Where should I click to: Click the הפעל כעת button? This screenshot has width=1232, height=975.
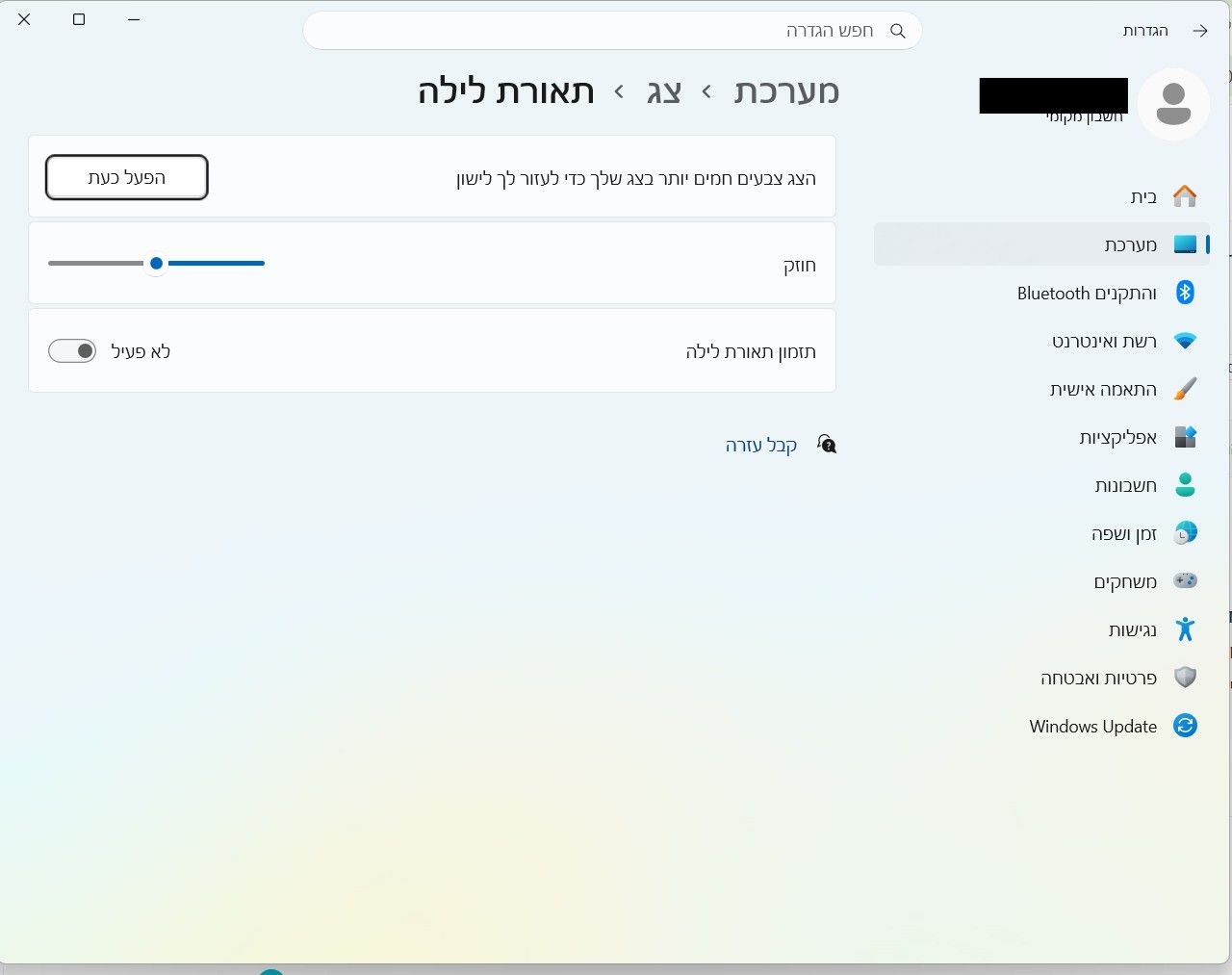[x=127, y=177]
